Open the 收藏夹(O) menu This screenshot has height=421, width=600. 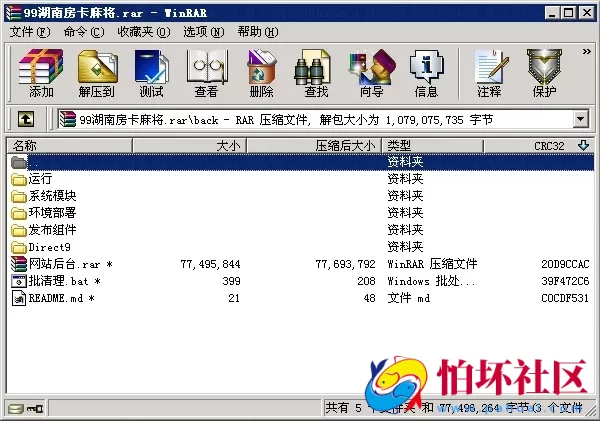(143, 32)
